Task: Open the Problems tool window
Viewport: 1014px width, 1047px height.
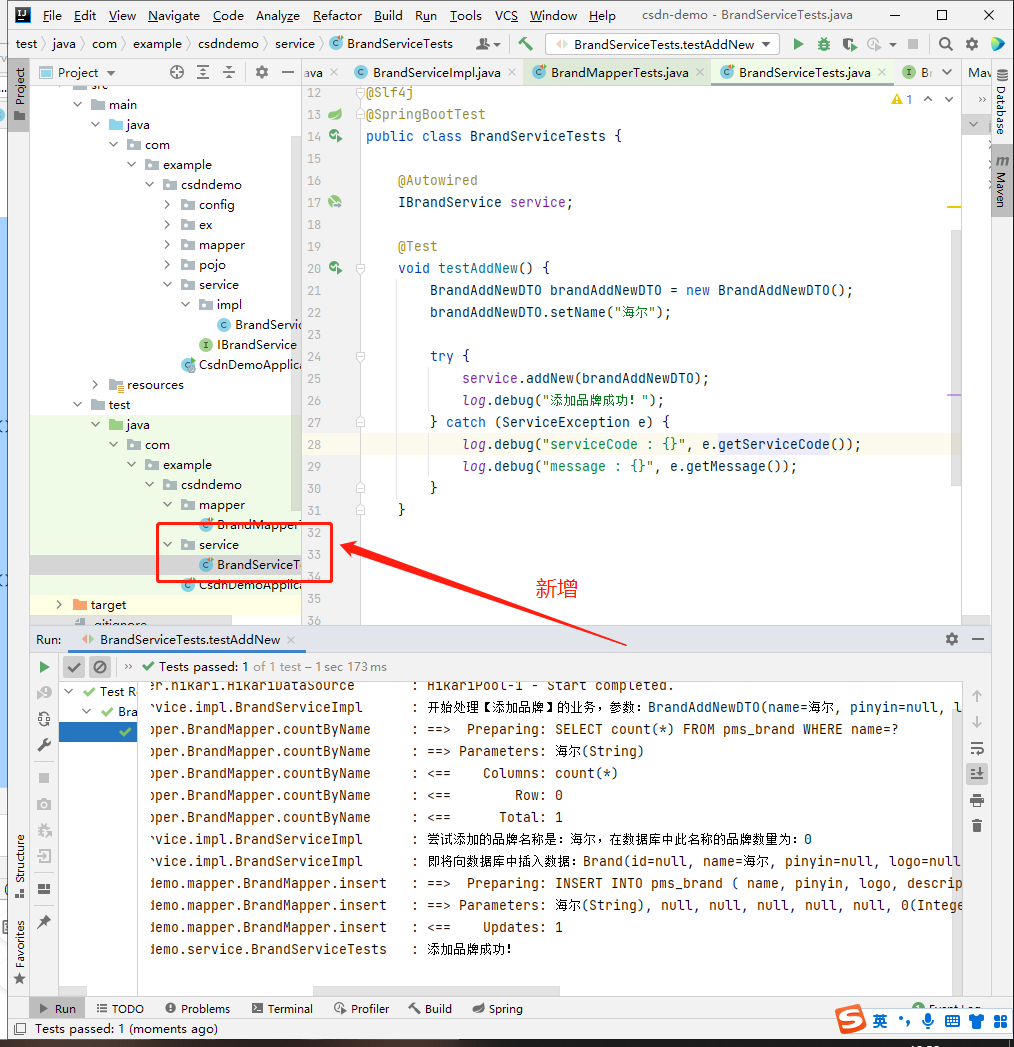Action: coord(198,1008)
